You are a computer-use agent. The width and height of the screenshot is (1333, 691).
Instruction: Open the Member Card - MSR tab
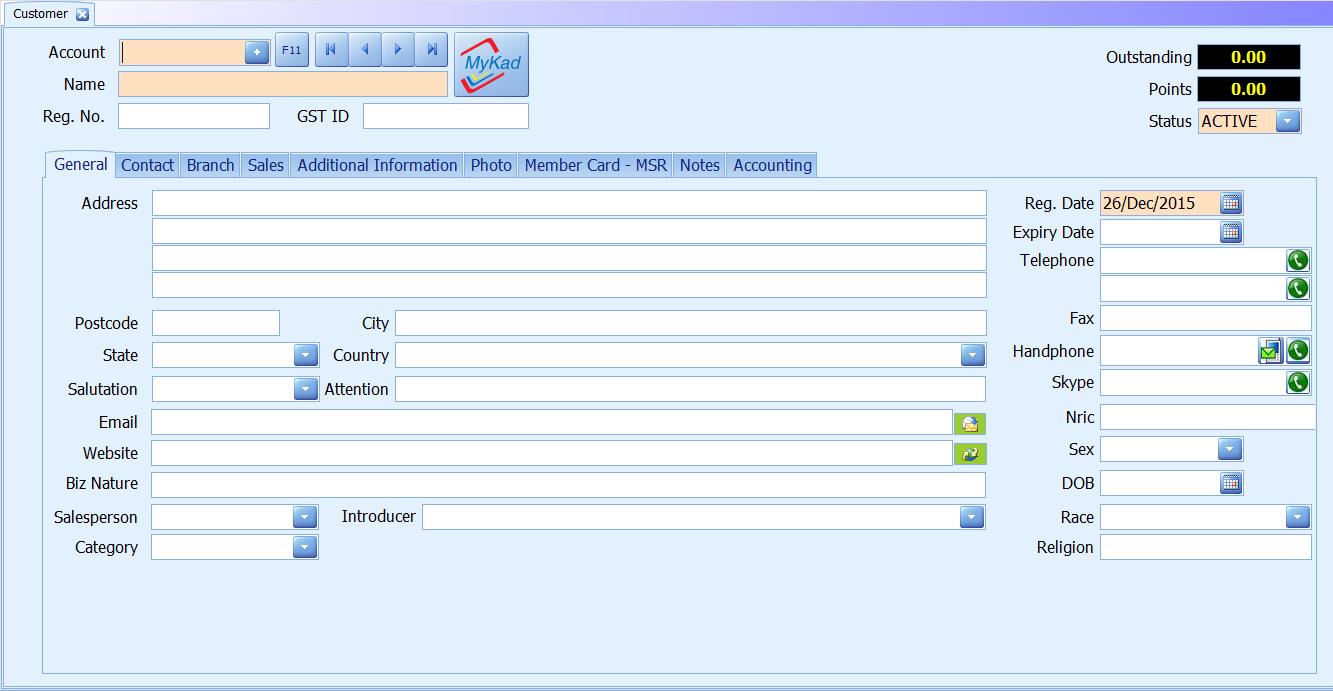[596, 165]
